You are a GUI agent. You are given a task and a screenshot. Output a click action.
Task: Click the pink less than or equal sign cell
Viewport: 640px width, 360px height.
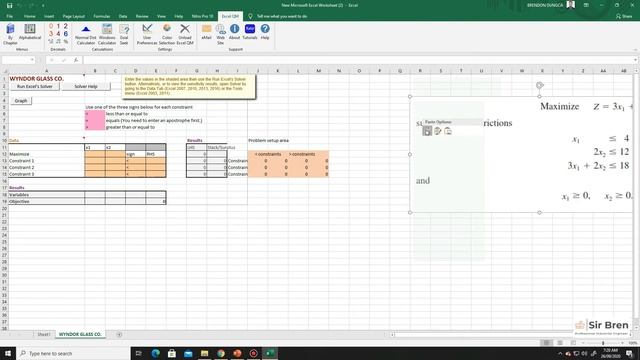(x=95, y=114)
